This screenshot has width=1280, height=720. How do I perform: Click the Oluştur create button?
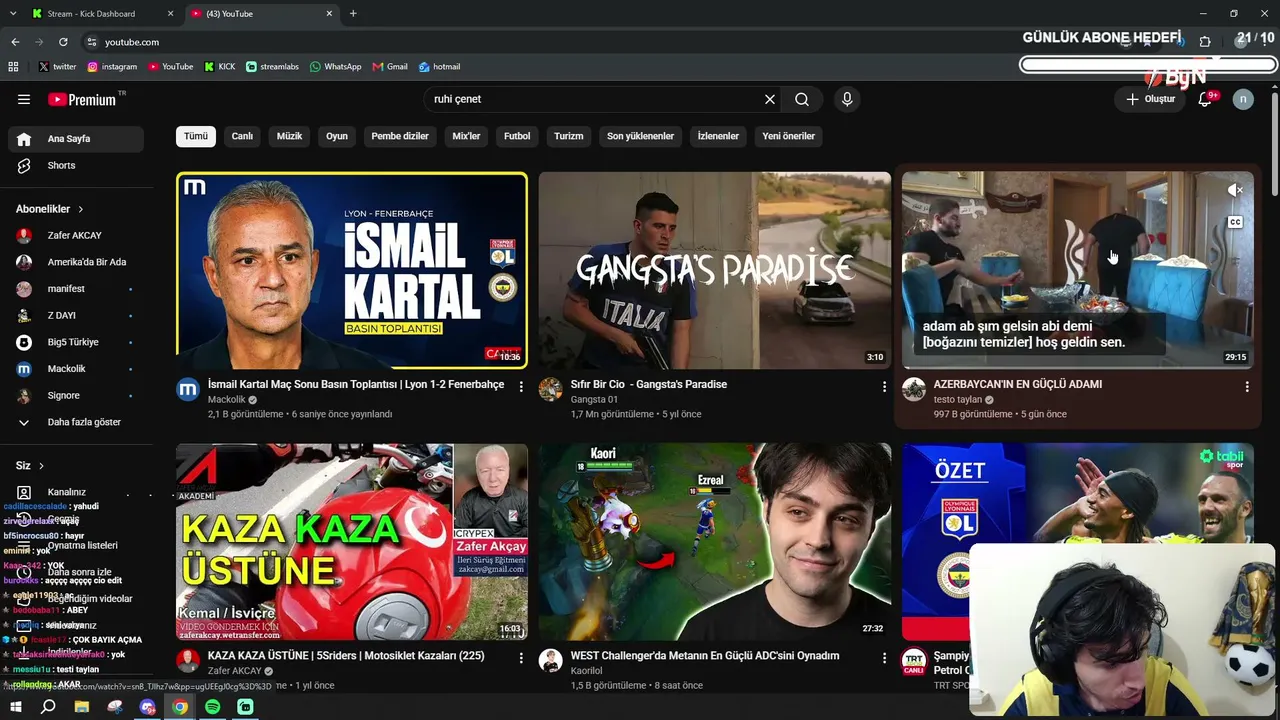tap(1150, 99)
